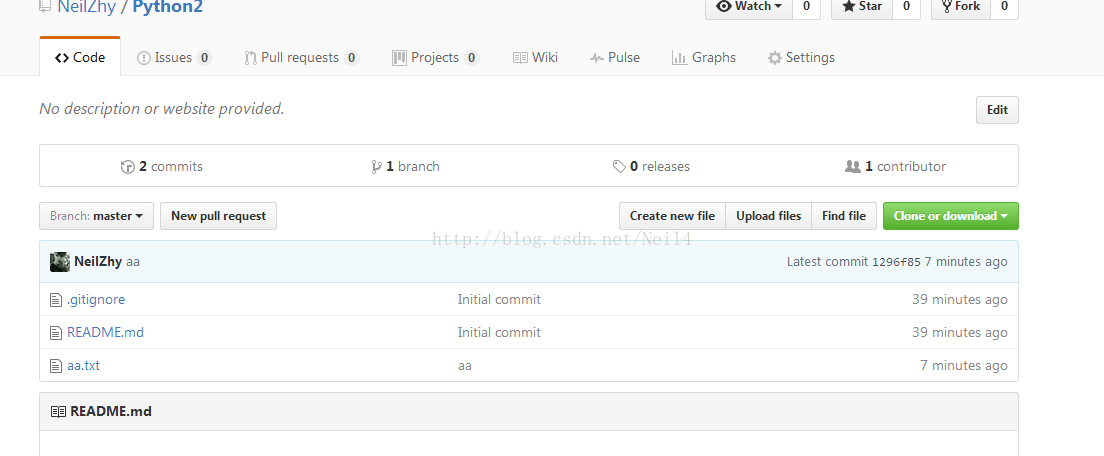
Task: Click the Settings gear icon
Action: tap(774, 58)
